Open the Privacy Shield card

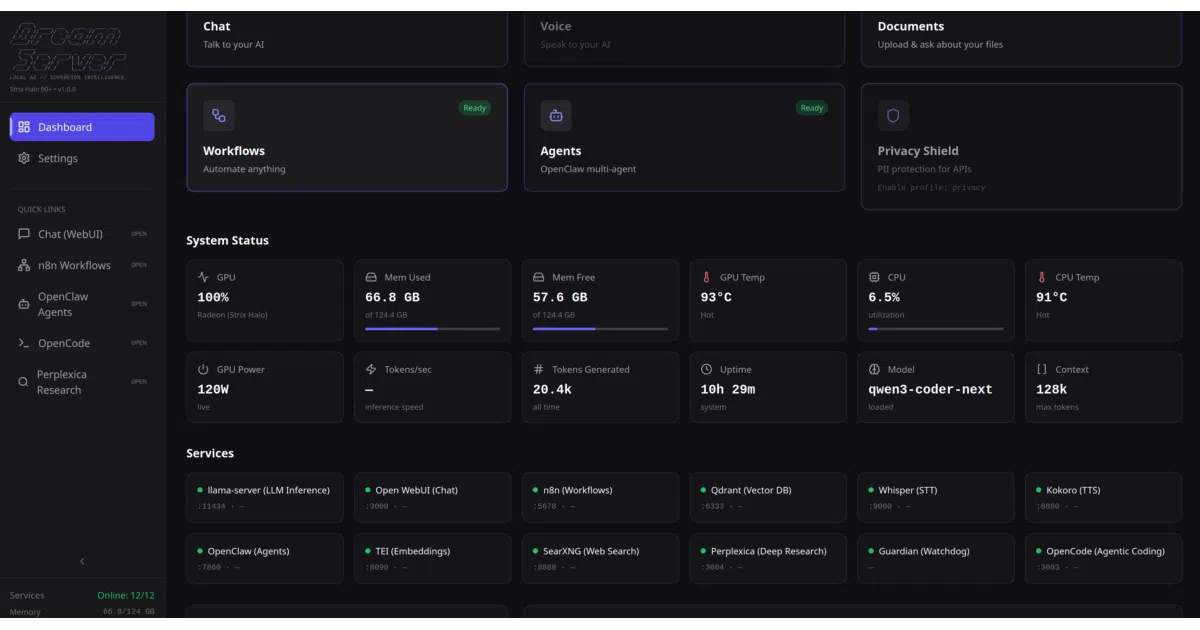coord(1021,146)
